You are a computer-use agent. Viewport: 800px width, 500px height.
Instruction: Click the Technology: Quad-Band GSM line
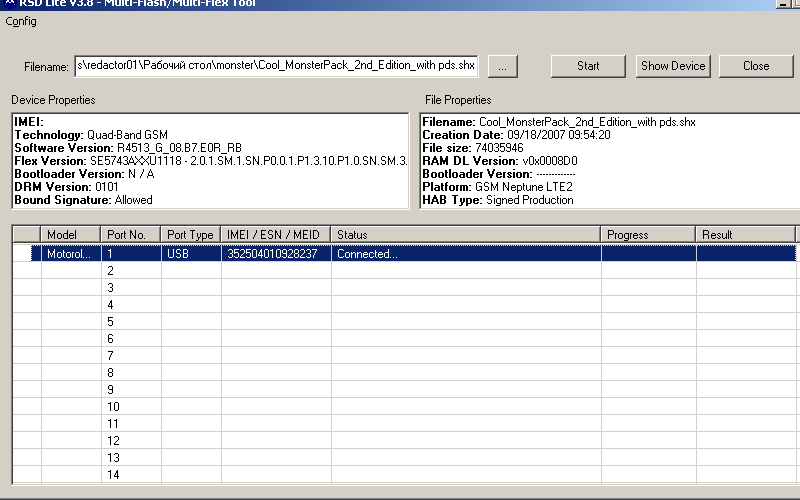coord(91,135)
